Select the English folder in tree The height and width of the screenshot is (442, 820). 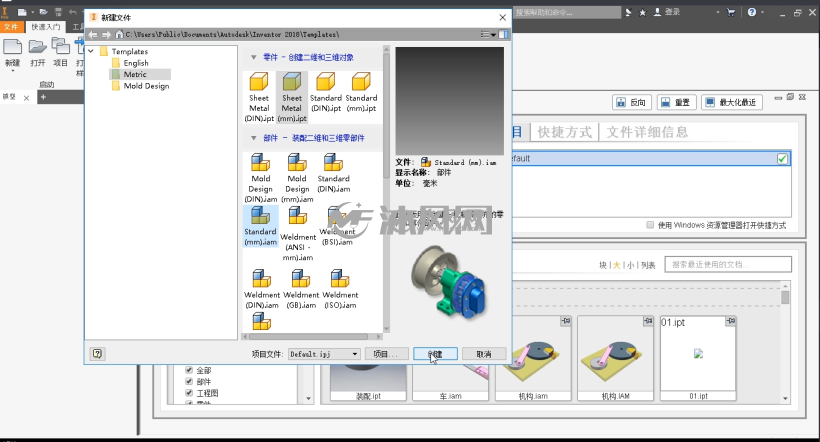pyautogui.click(x=130, y=63)
